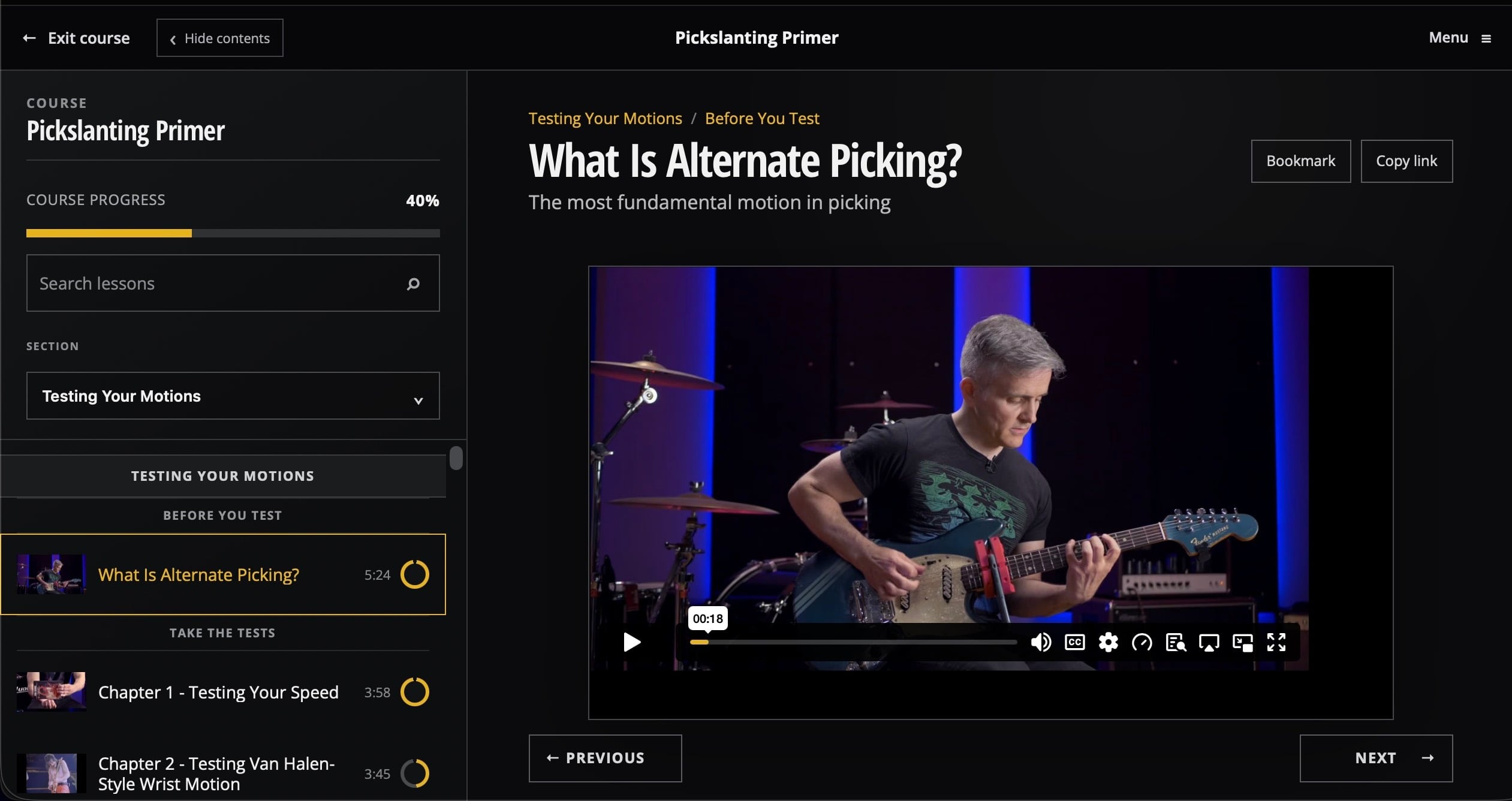Image resolution: width=1512 pixels, height=801 pixels.
Task: Click the 00:18 timestamp tooltip
Action: (708, 618)
